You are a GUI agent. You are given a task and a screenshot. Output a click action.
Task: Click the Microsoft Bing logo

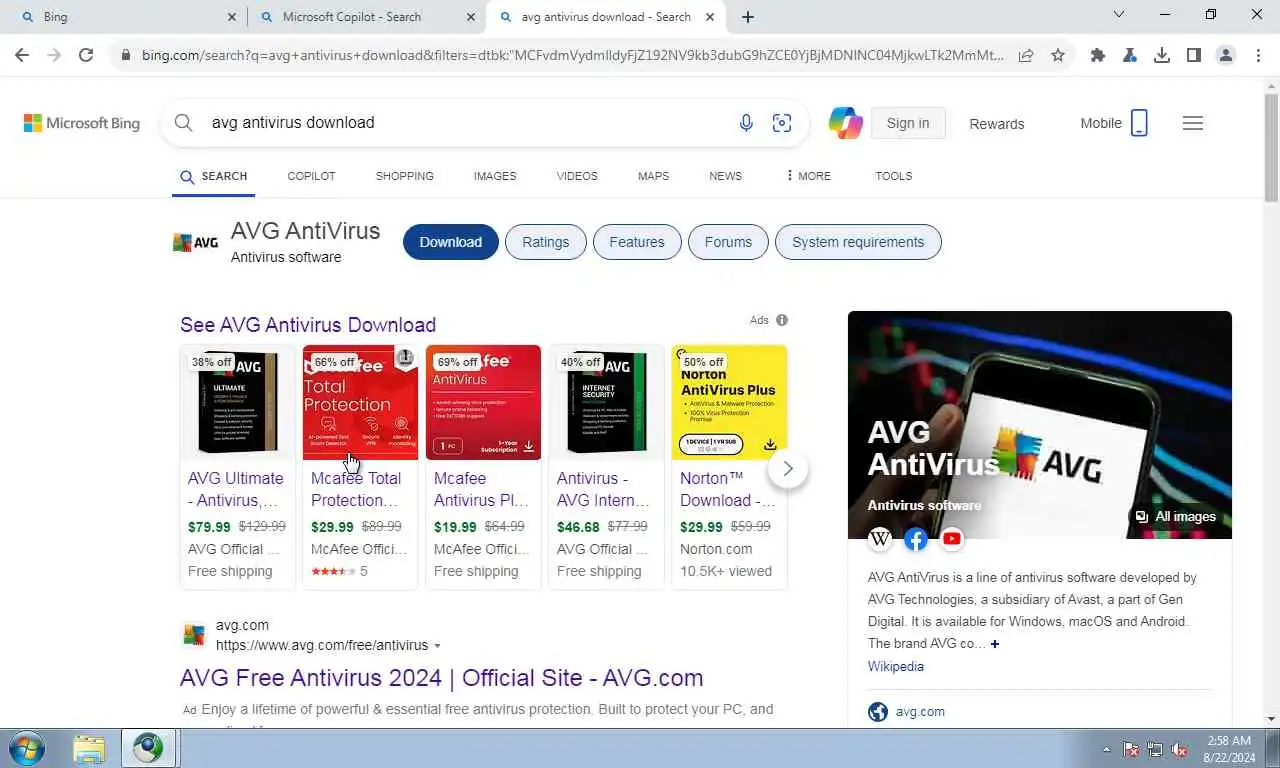[82, 123]
